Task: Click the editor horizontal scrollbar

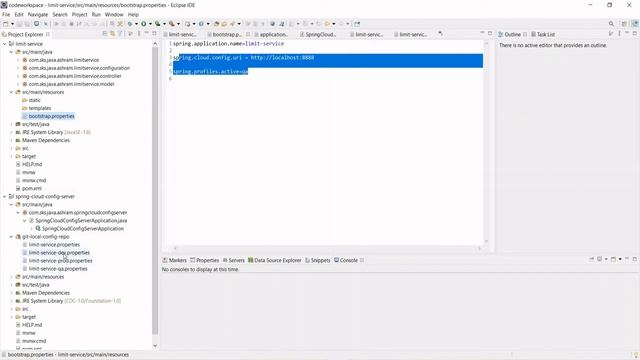Action: coord(327,248)
